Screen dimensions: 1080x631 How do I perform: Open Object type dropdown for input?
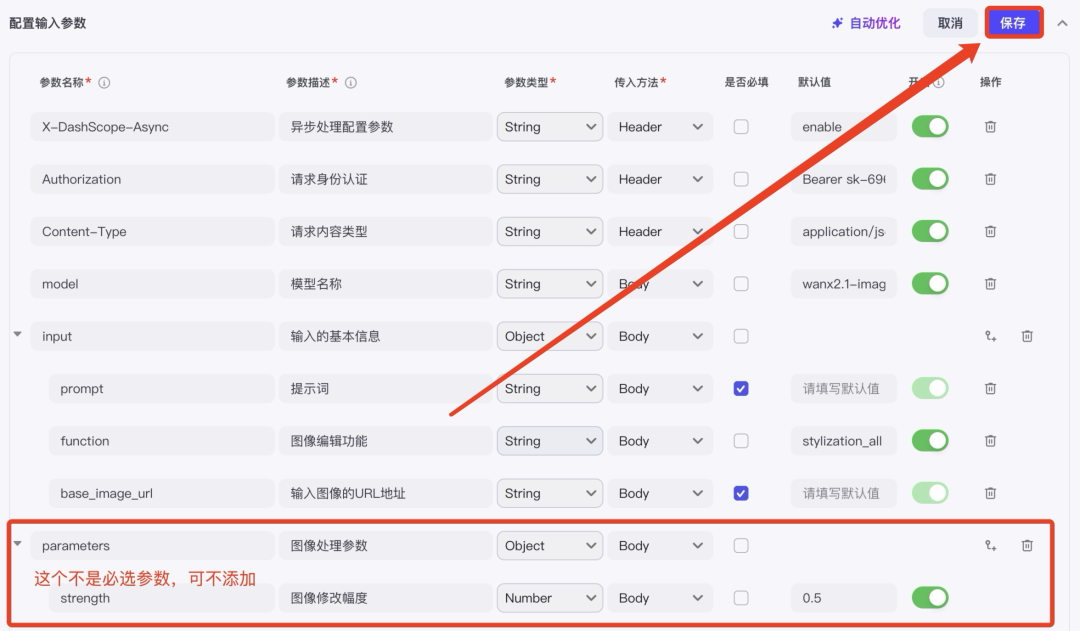click(x=550, y=336)
